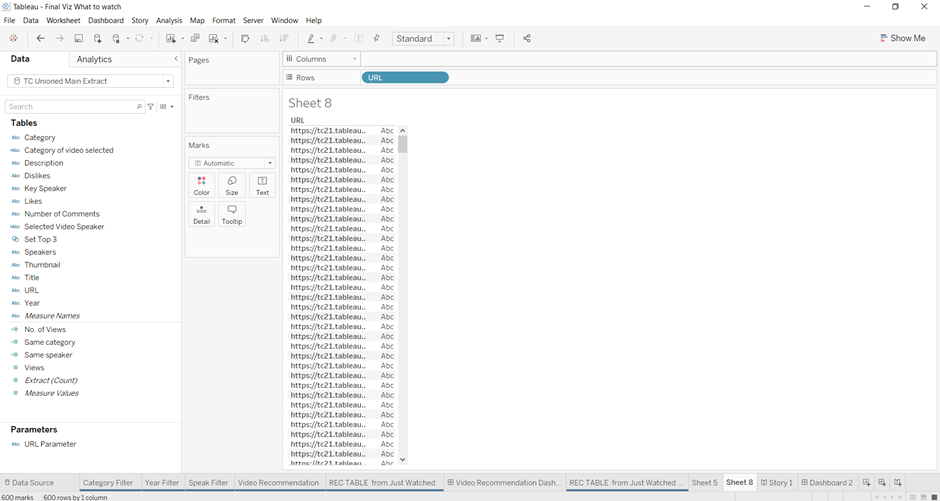Click the Size mark card
This screenshot has width=940, height=501.
click(x=232, y=185)
